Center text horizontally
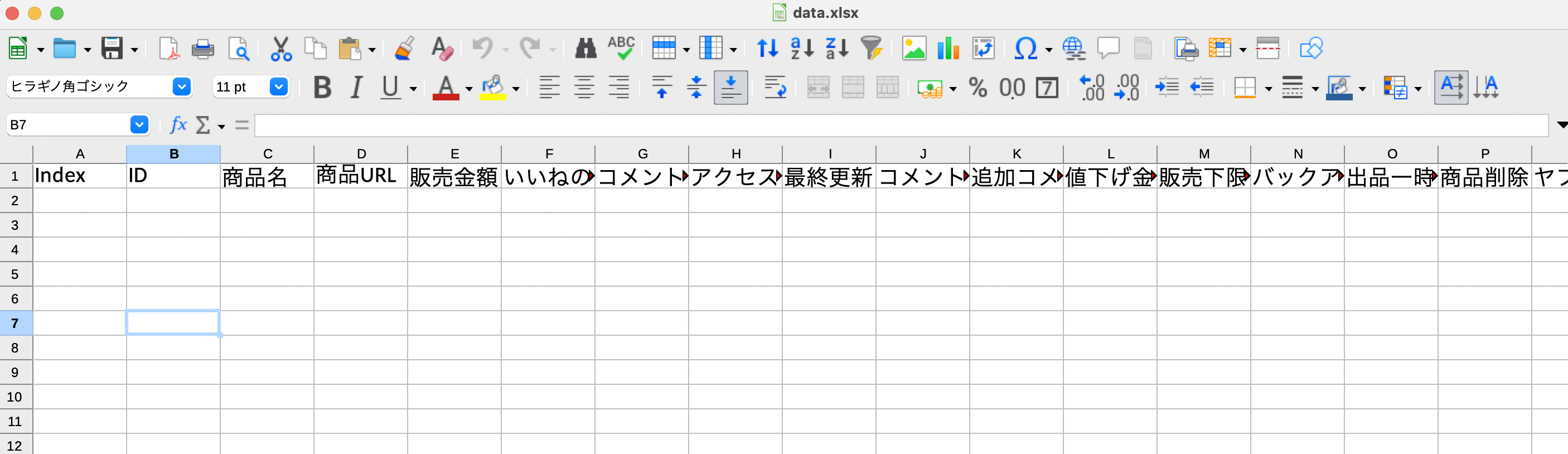The height and width of the screenshot is (454, 1568). tap(584, 88)
